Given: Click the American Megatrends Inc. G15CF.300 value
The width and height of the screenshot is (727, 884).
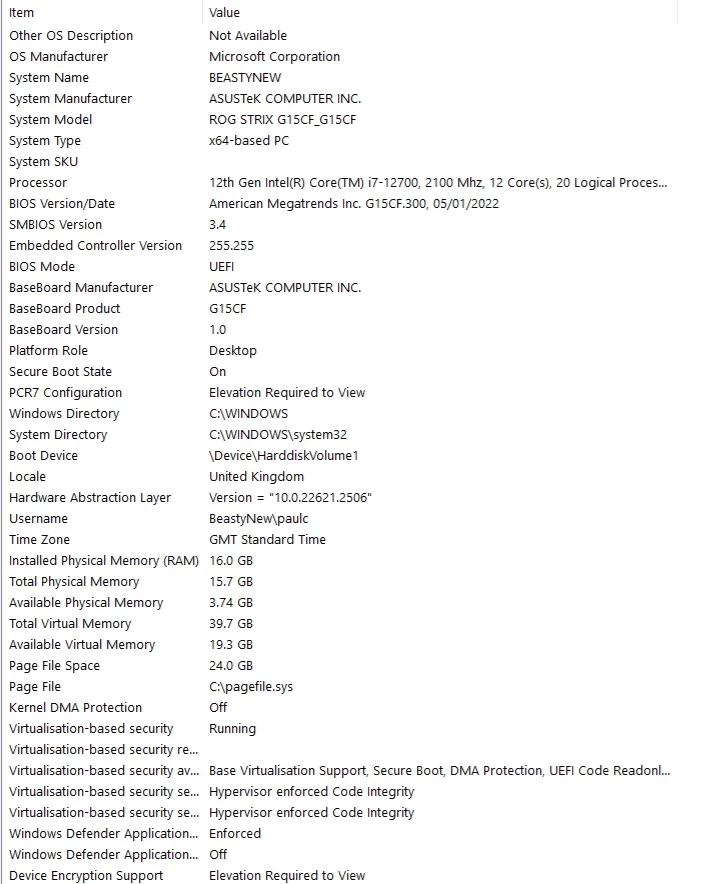Looking at the screenshot, I should (354, 204).
